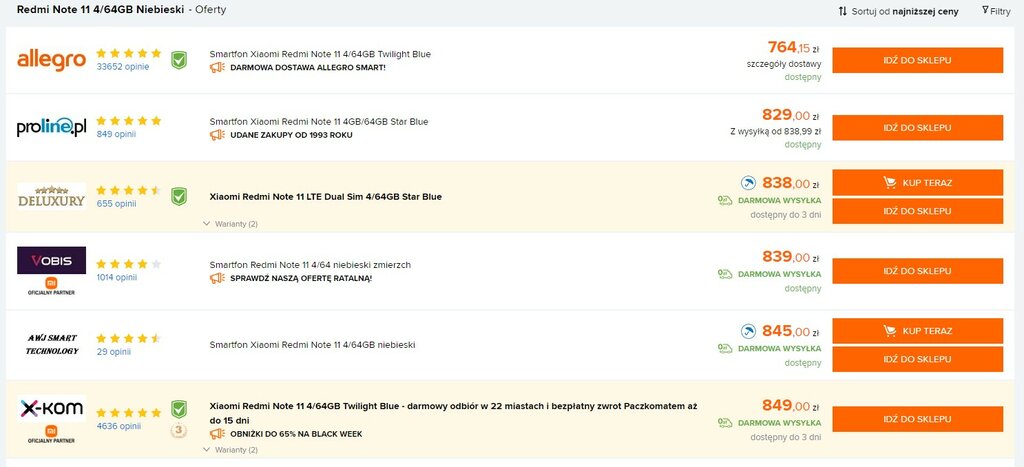Viewport: 1024px width, 467px height.
Task: Click the Vobis four-star rating
Action: point(129,264)
